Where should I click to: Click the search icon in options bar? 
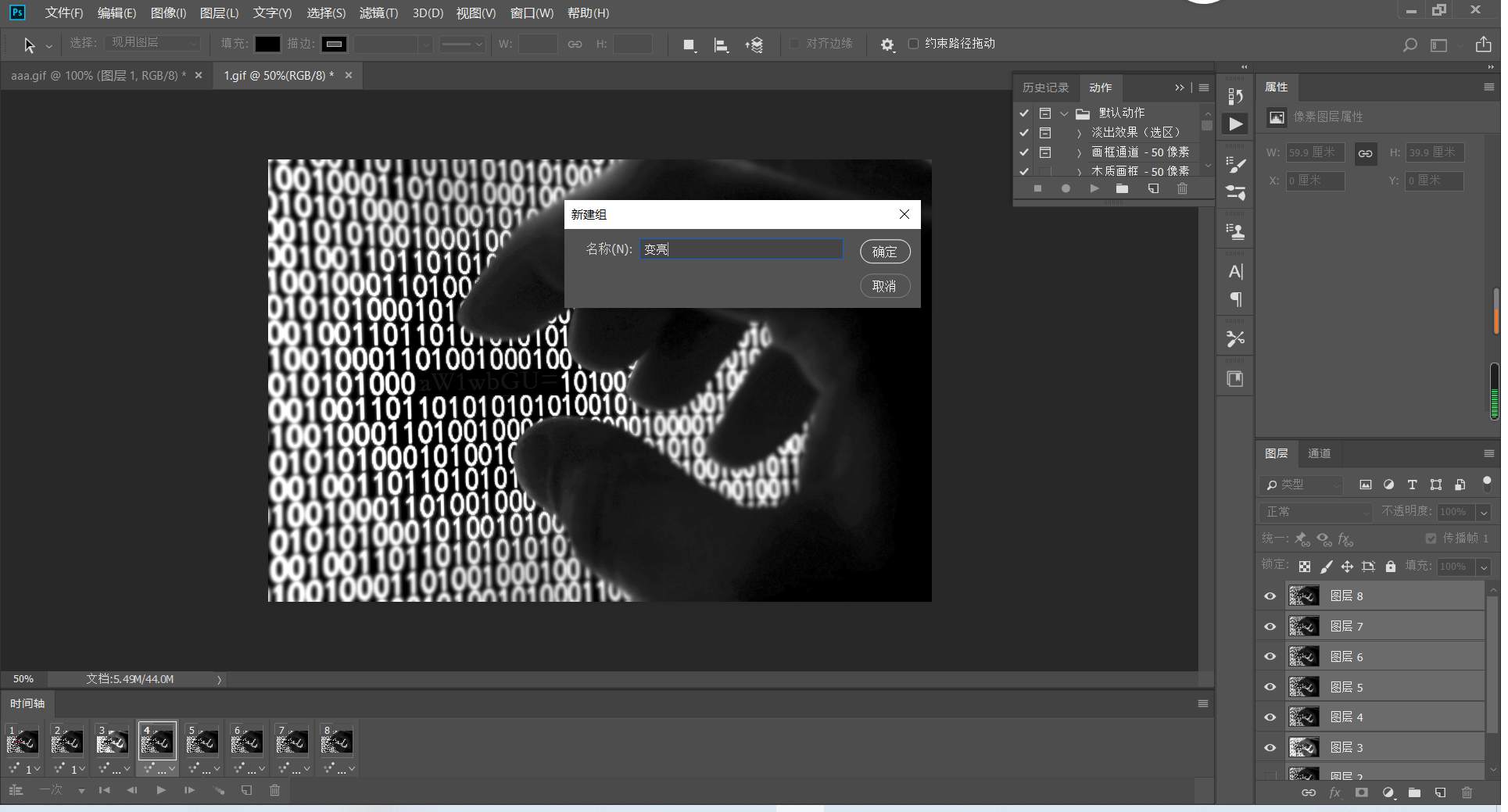point(1409,45)
